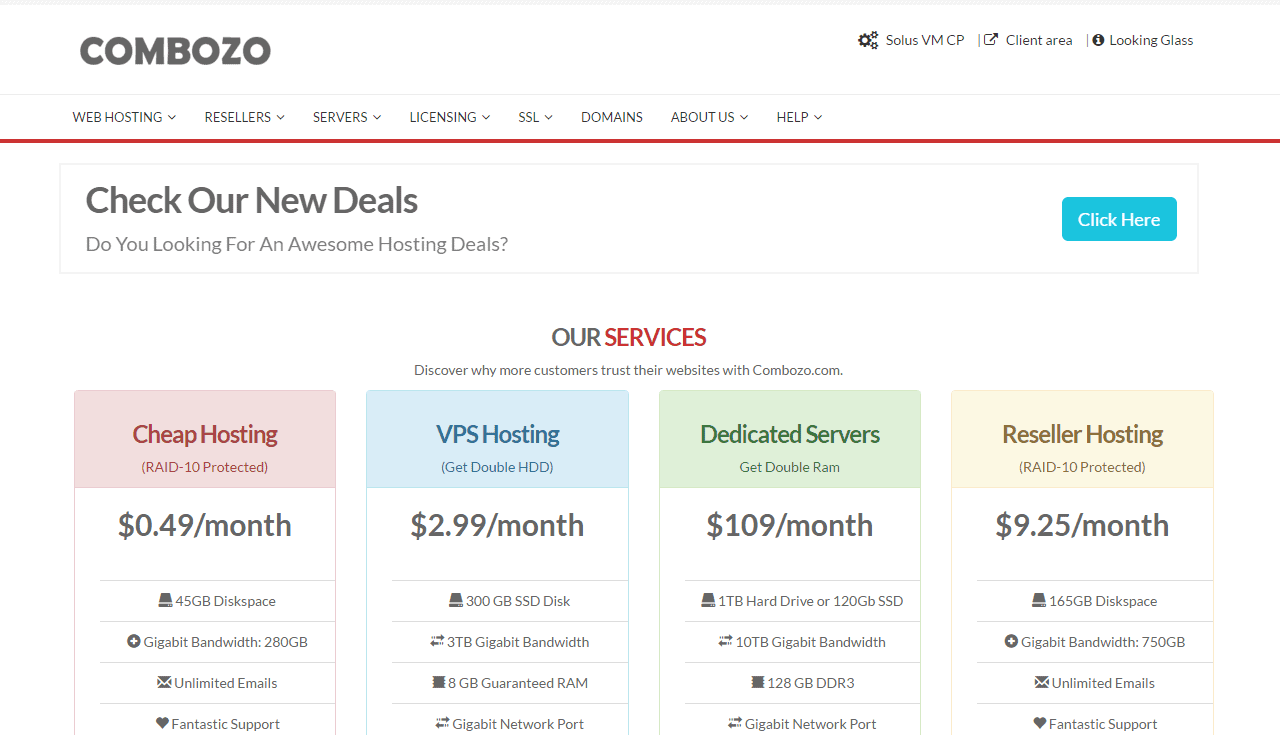
Task: Click the chip icon beside 8 GB Guaranteed RAM
Action: 438,683
